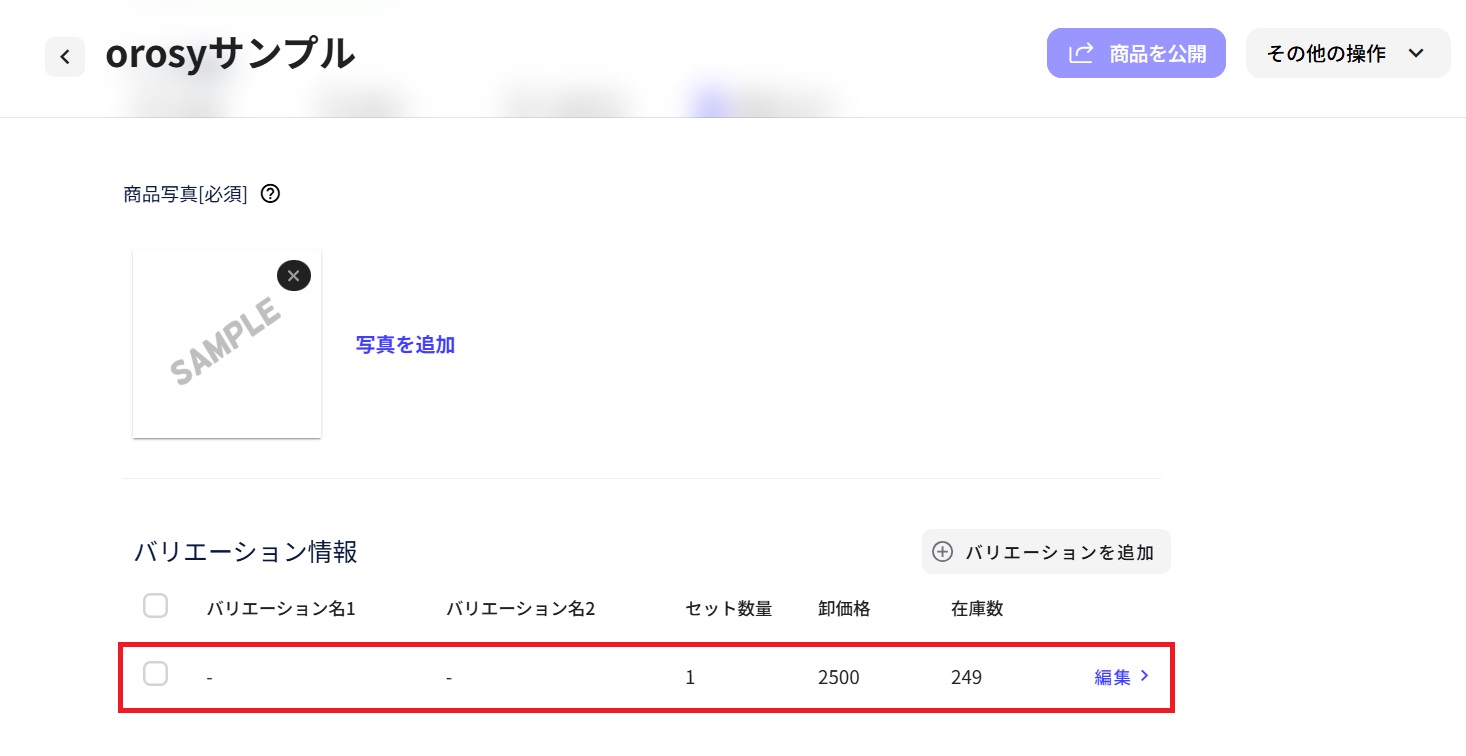Viewport: 1466px width, 756px height.
Task: Click the stock value 249 in the row
Action: 966,677
